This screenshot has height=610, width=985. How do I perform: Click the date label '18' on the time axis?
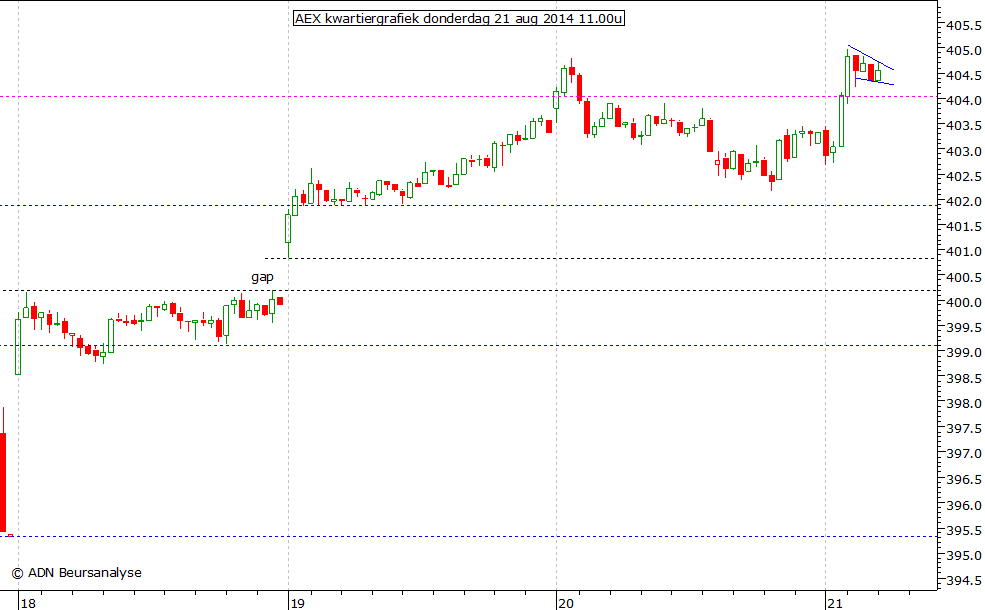coord(28,603)
